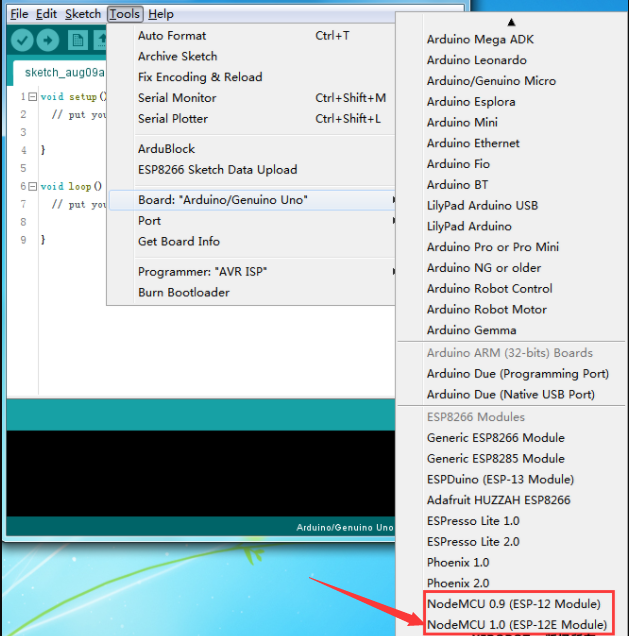Click the New sketch toolbar icon
The width and height of the screenshot is (629, 636).
click(77, 40)
